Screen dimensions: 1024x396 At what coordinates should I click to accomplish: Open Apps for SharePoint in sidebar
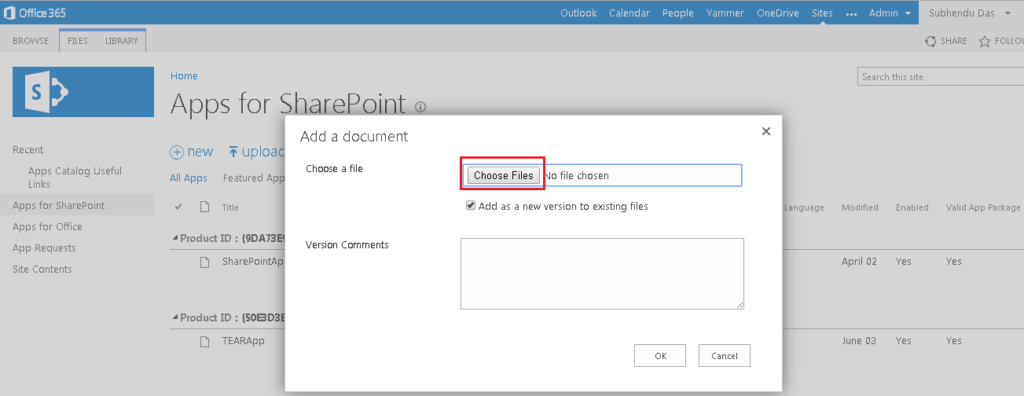tap(59, 205)
